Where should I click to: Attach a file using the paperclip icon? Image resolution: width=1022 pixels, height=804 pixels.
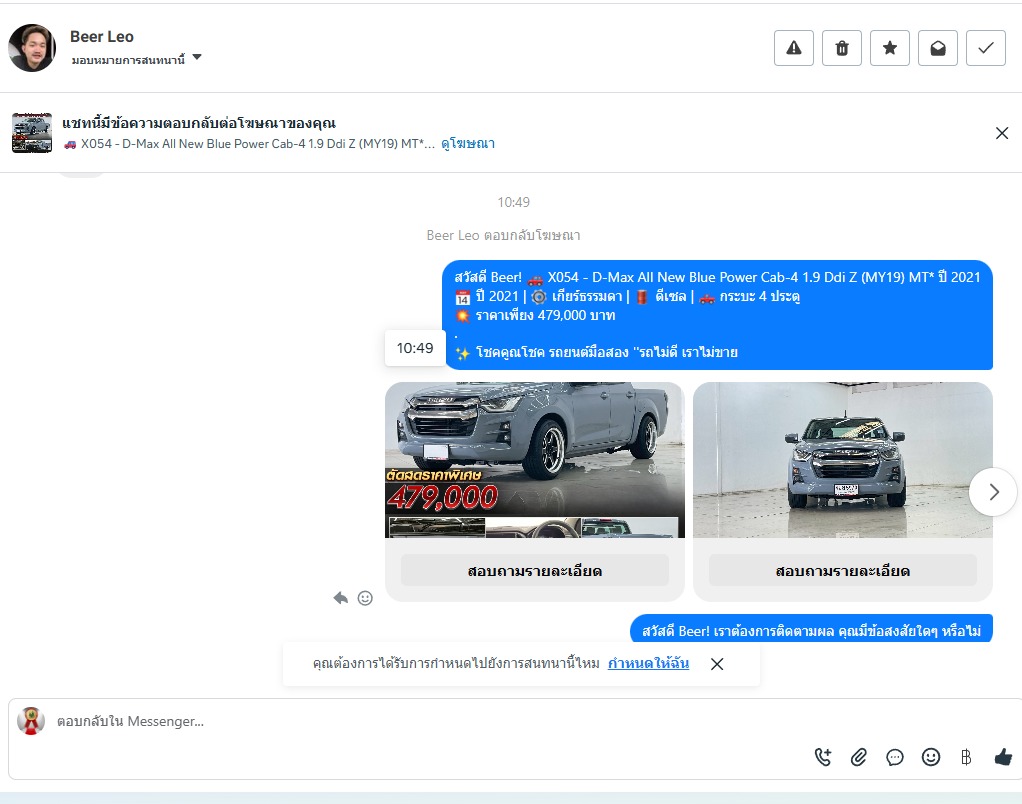(x=858, y=757)
